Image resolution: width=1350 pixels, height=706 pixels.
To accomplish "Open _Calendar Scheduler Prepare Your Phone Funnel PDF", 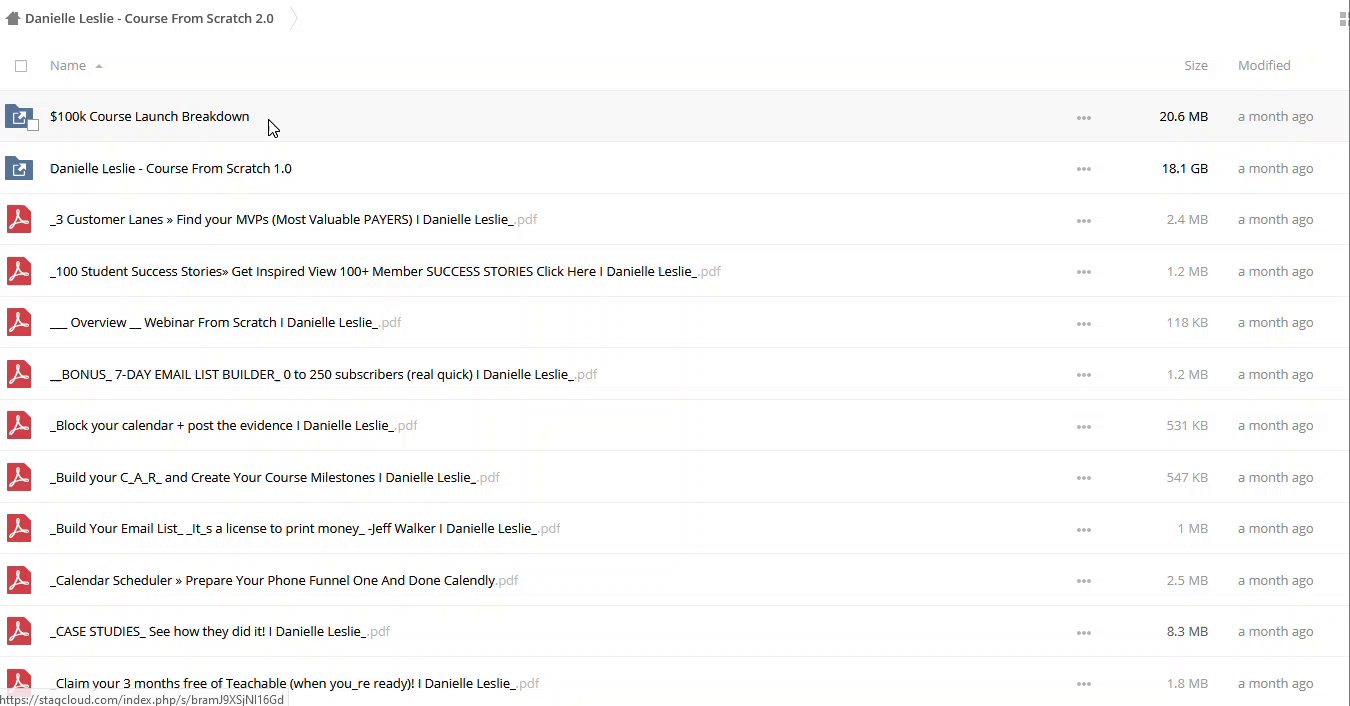I will pyautogui.click(x=284, y=580).
